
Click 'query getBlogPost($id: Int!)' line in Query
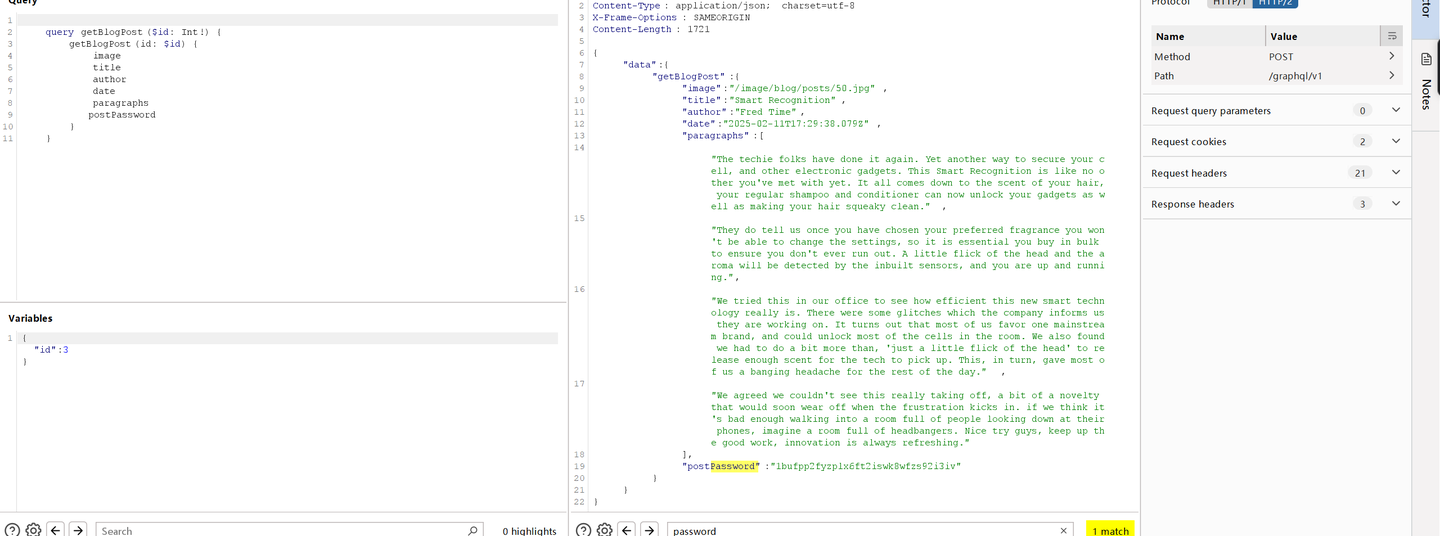coord(133,32)
